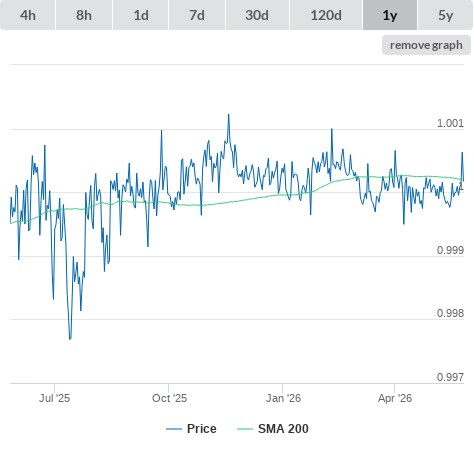The image size is (474, 455).
Task: Select the 120d range tab
Action: (326, 15)
